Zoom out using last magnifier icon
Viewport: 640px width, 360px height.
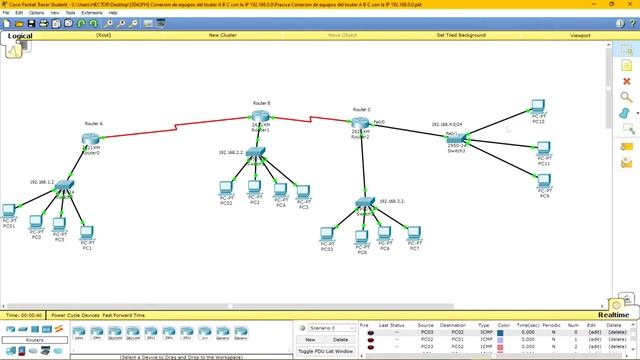click(x=133, y=24)
